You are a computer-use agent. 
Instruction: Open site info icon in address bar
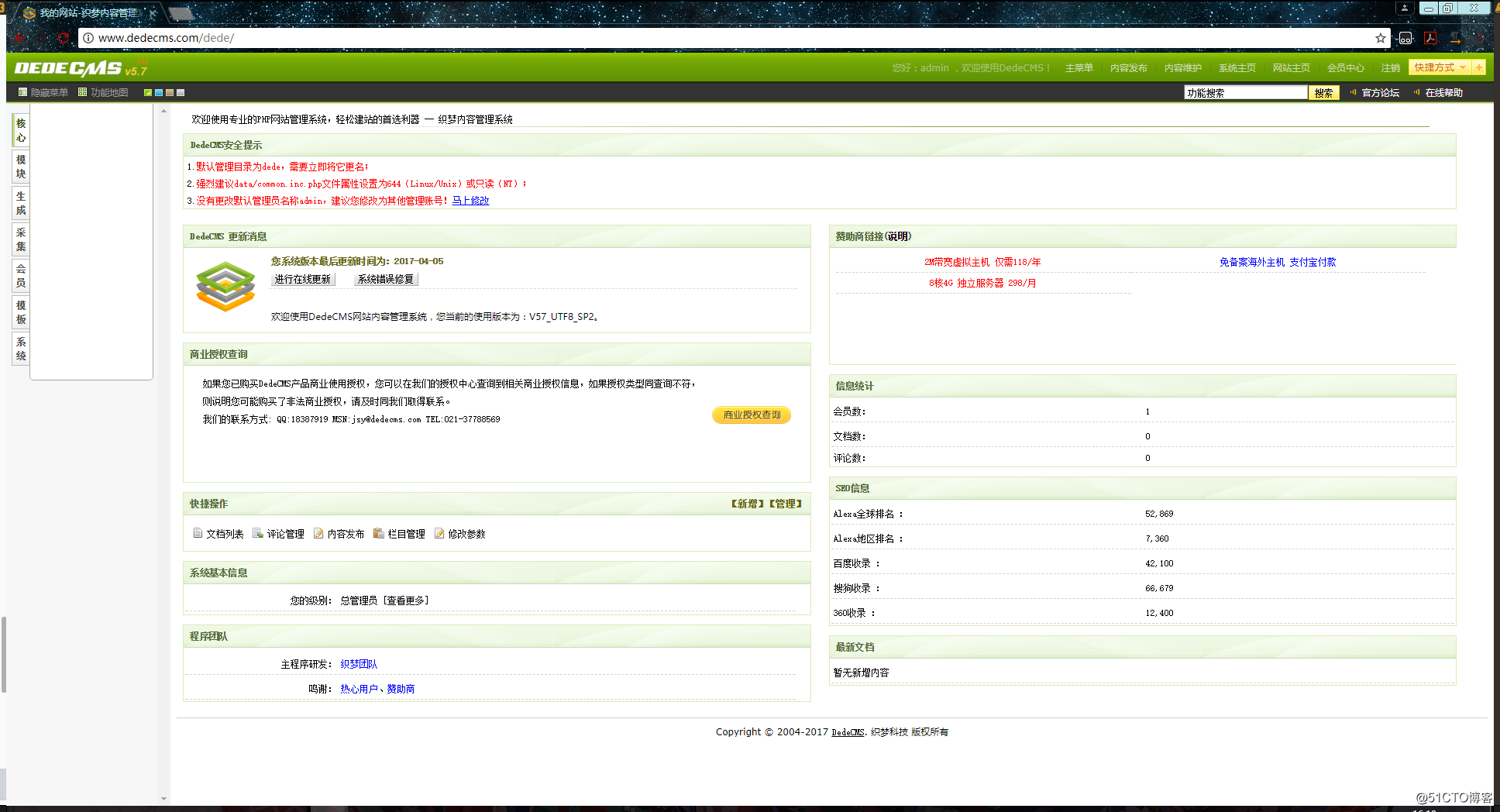[88, 38]
